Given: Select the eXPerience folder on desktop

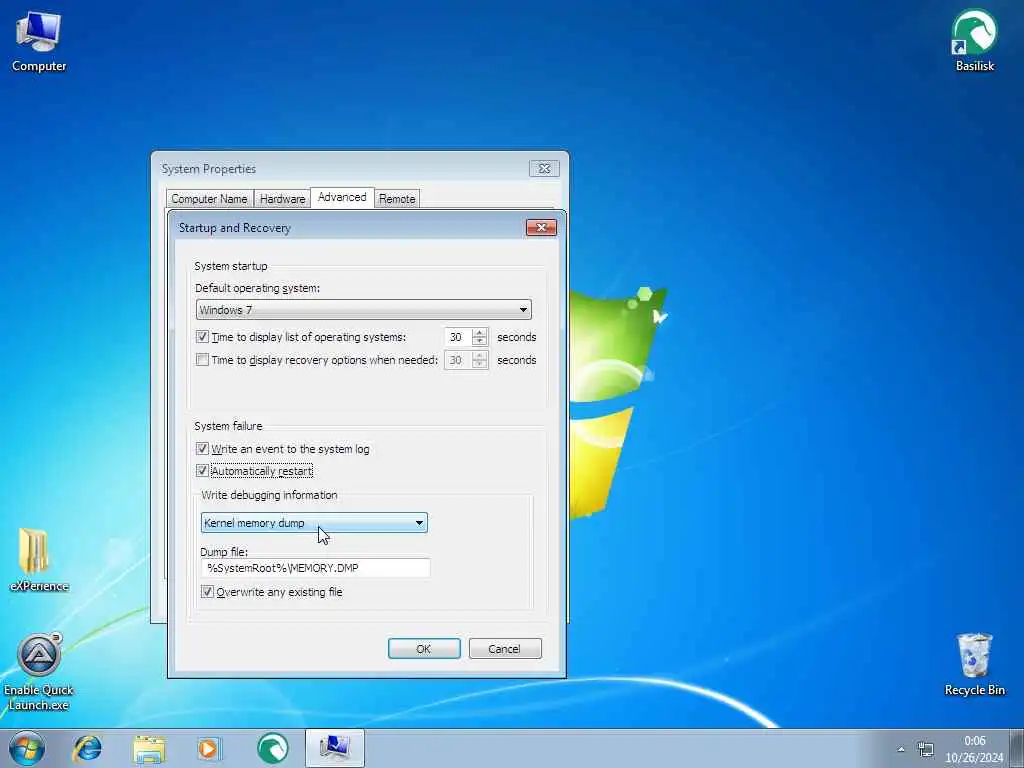Looking at the screenshot, I should click(x=39, y=559).
